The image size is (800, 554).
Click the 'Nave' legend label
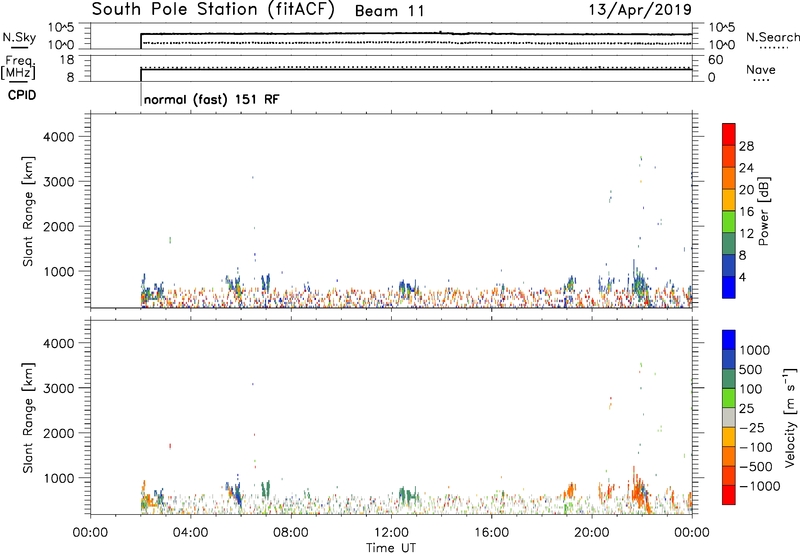760,70
